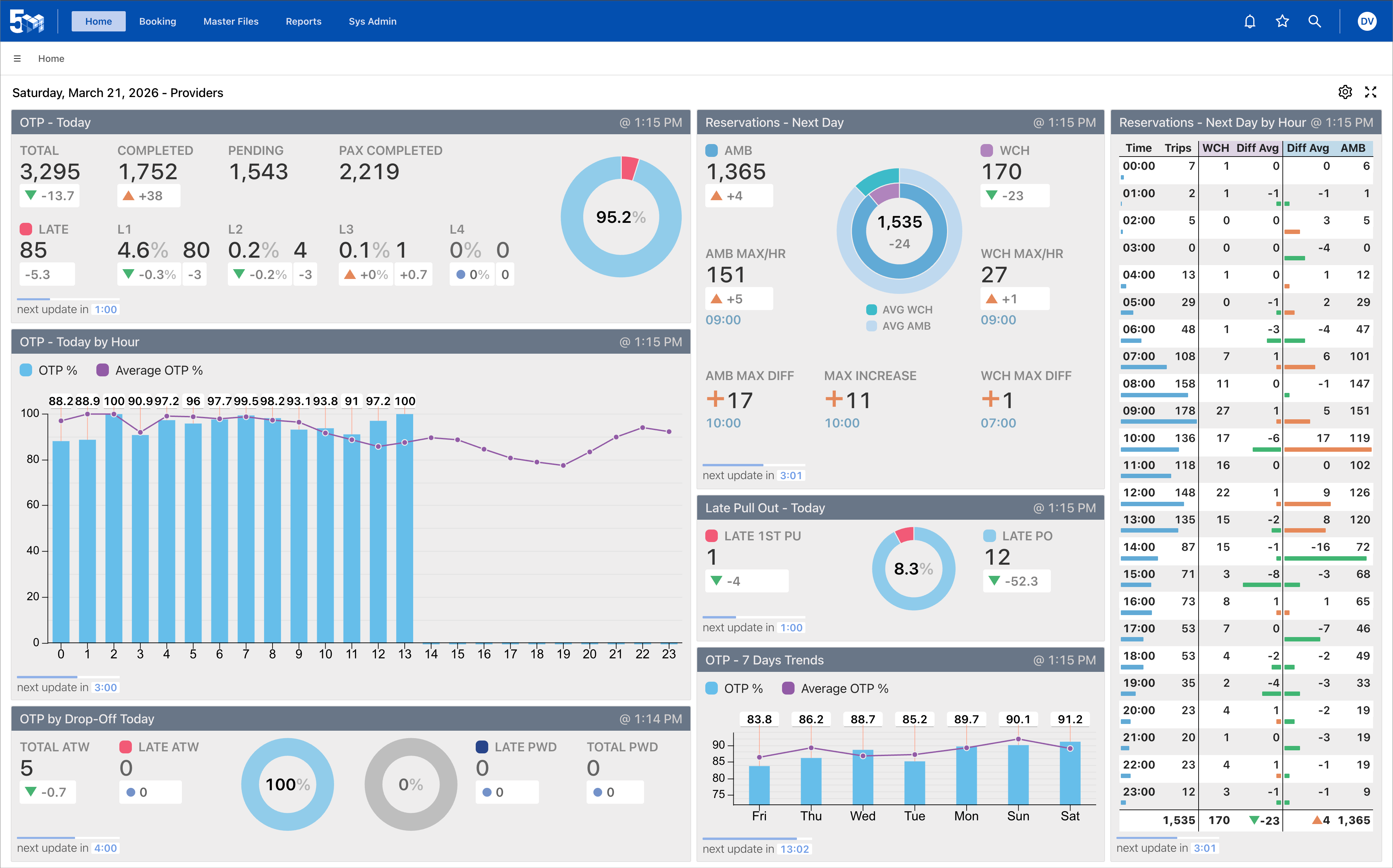1393x868 pixels.
Task: Open the Master Files menu
Action: (x=231, y=21)
